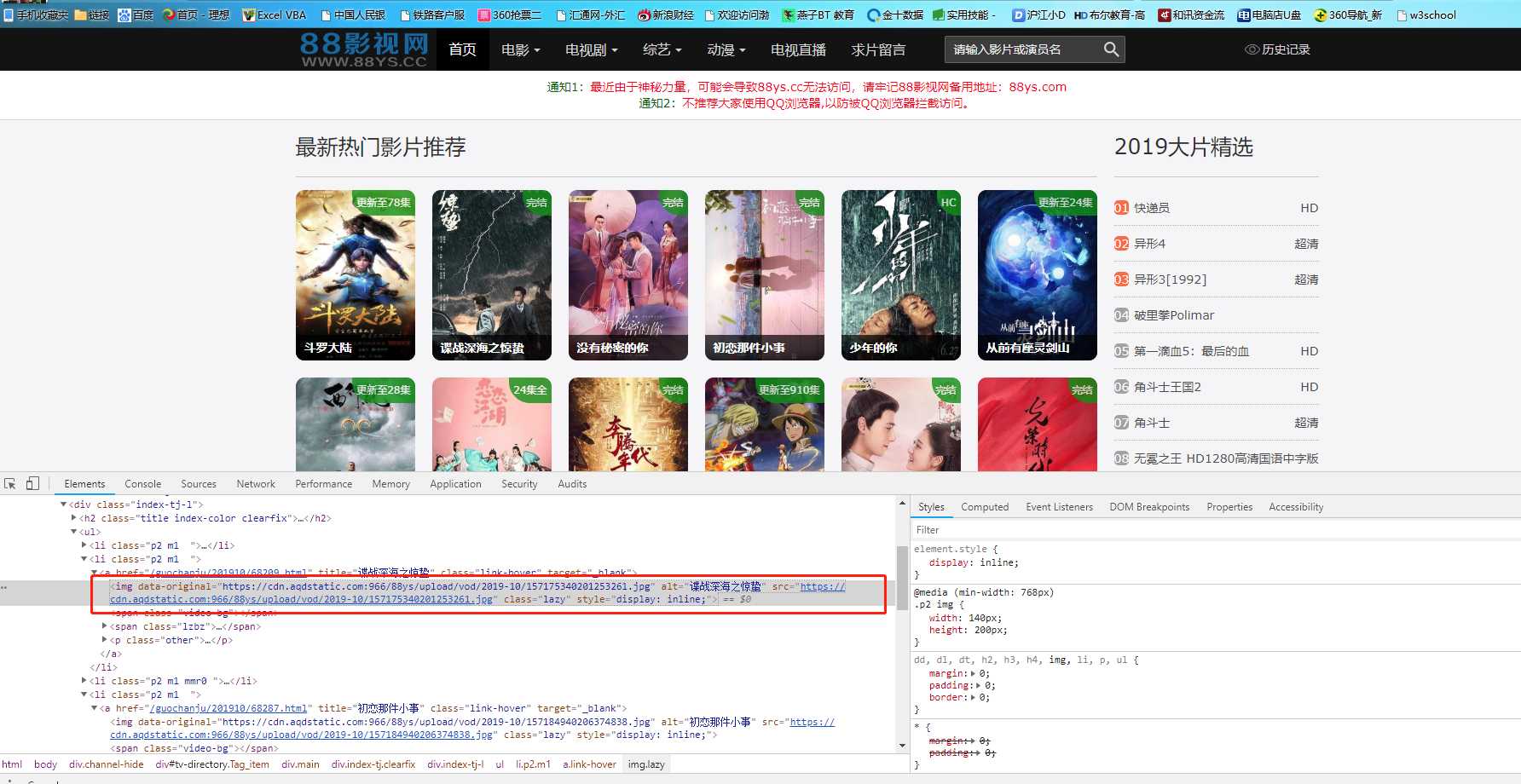Open the Event Listeners pane tab
Image resolution: width=1521 pixels, height=784 pixels.
(x=1059, y=506)
